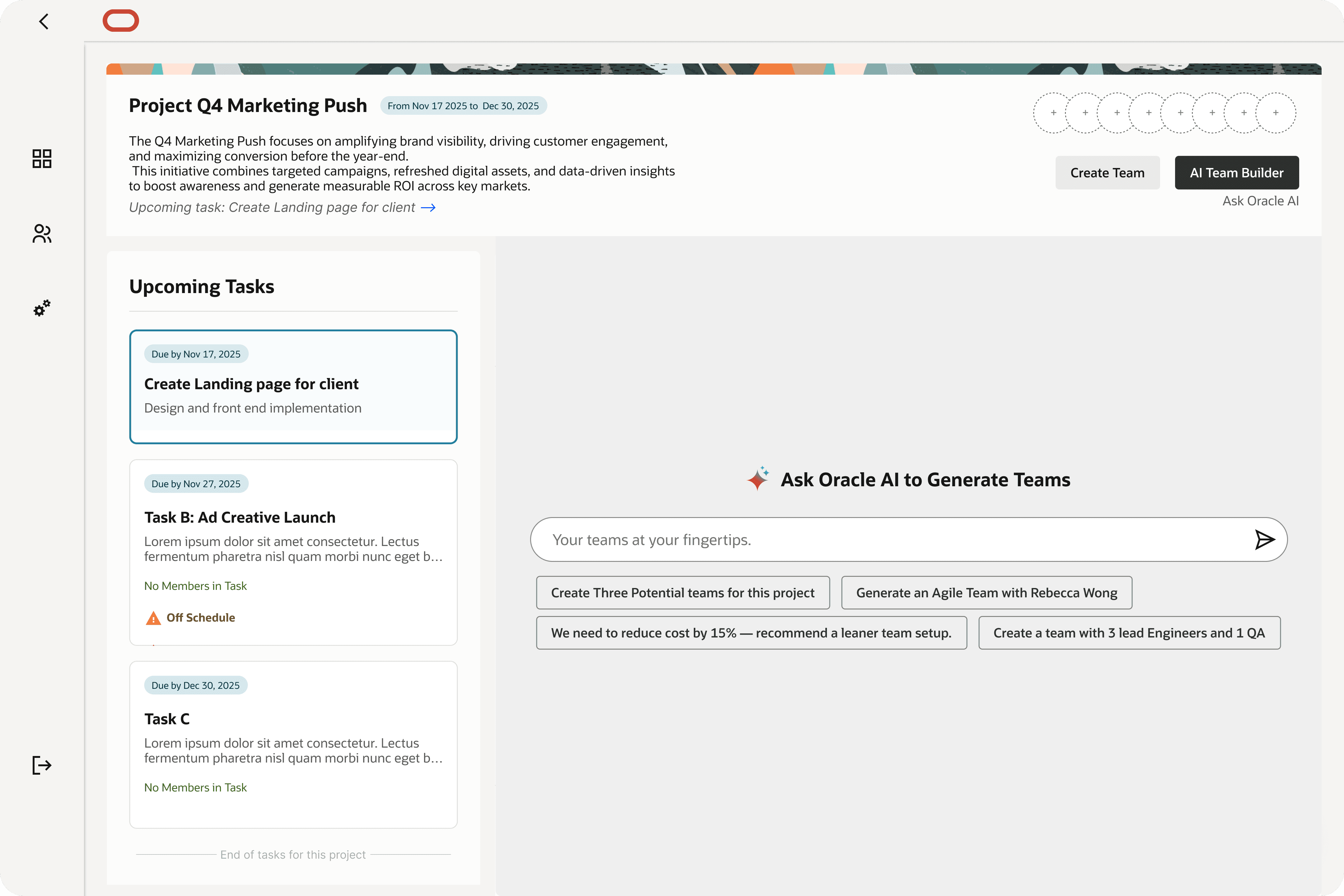Click the first empty member avatar slot

pyautogui.click(x=1053, y=113)
